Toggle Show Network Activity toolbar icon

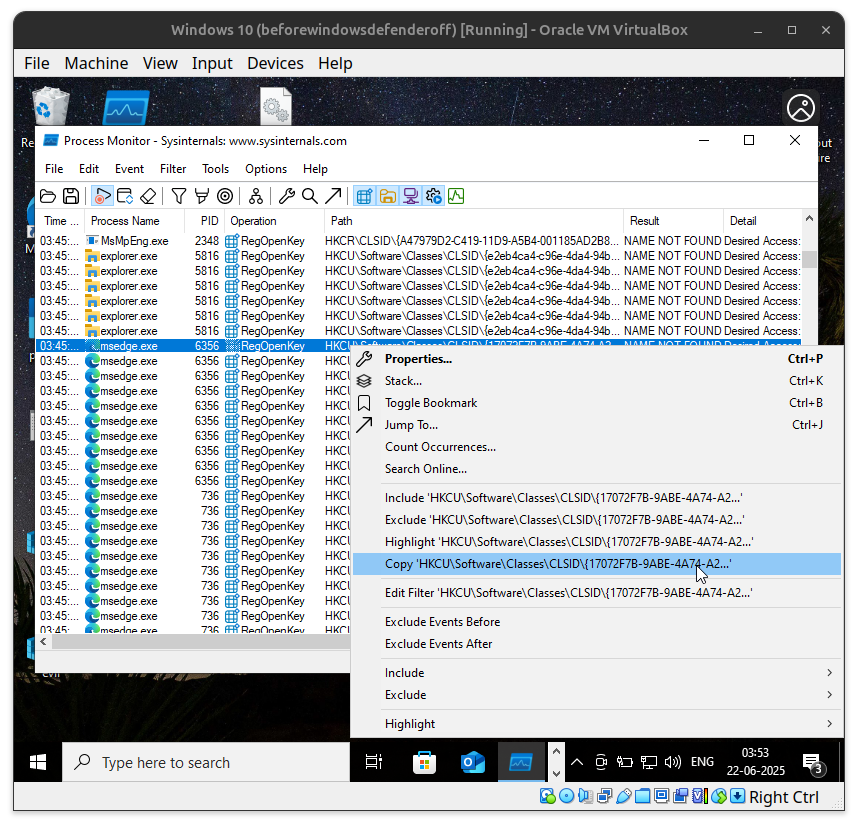(410, 196)
